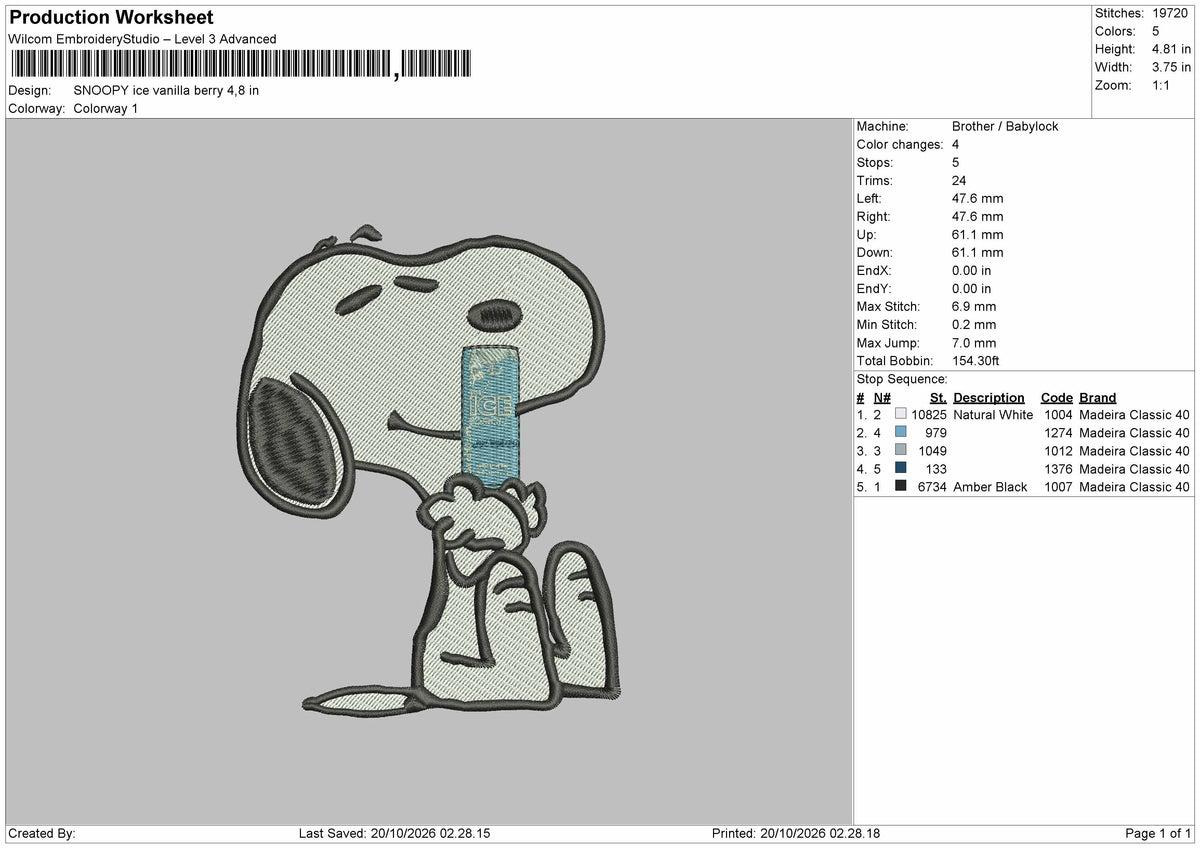Image resolution: width=1200 pixels, height=848 pixels.
Task: Click the 'St.' column header
Action: tap(938, 397)
